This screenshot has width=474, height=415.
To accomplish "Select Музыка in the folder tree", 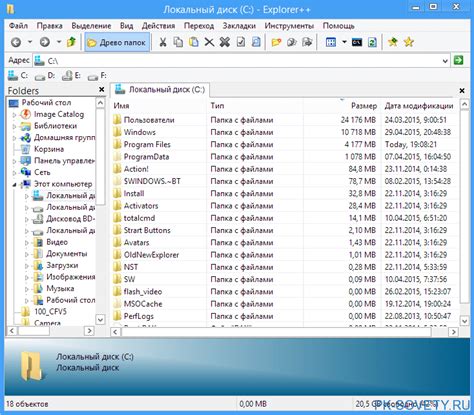I will (x=60, y=288).
